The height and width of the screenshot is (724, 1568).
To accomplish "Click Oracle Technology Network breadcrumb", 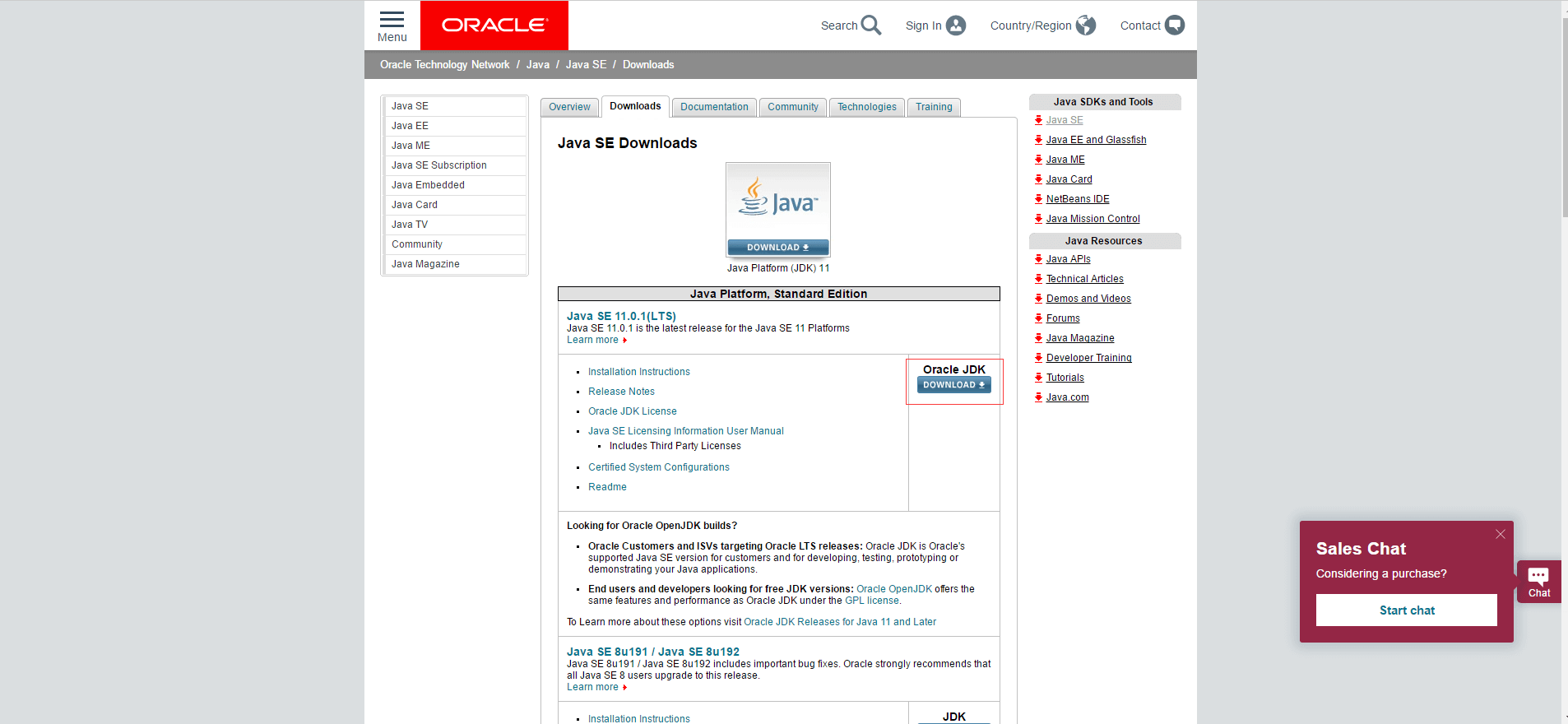I will [x=444, y=64].
